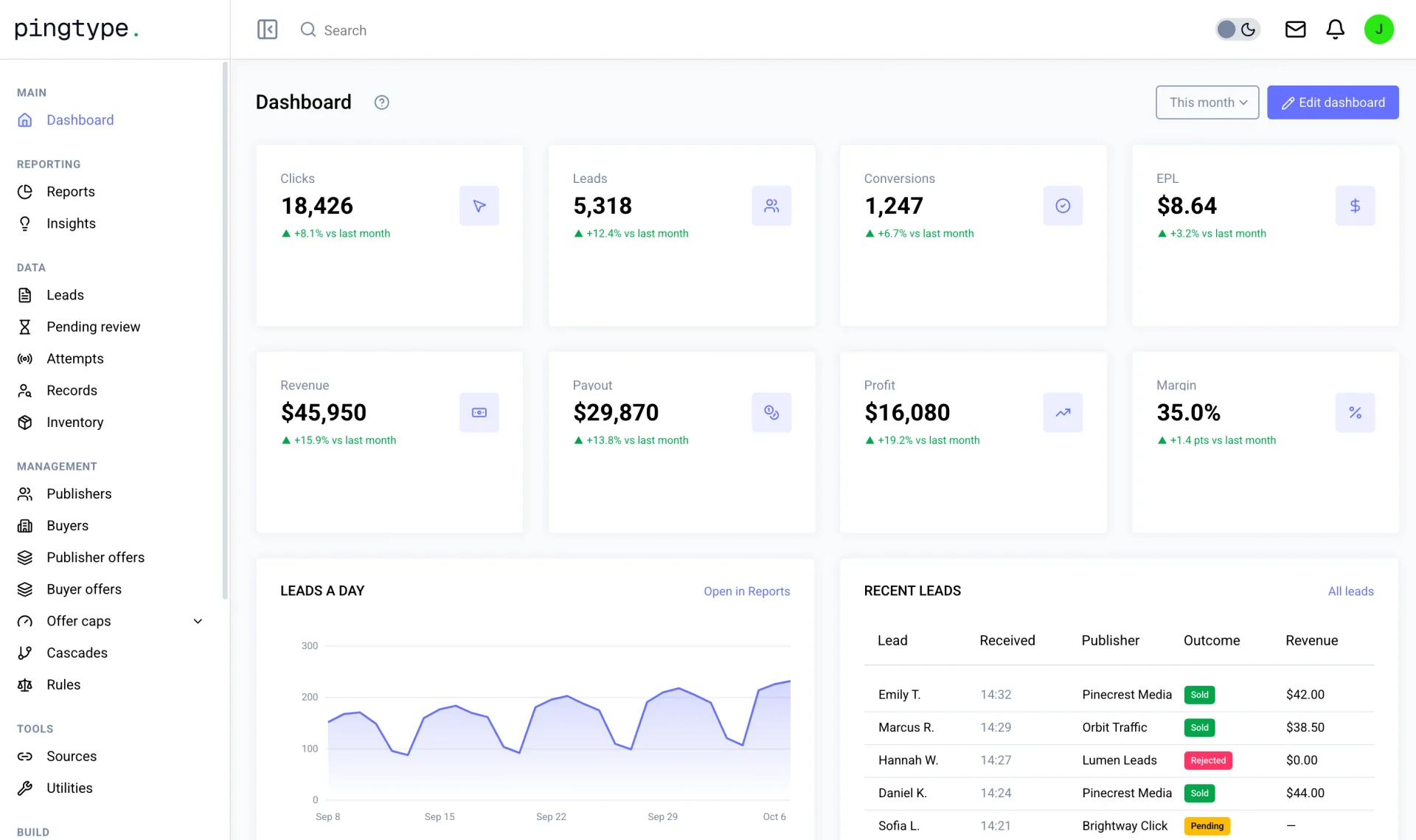1416x840 pixels.
Task: Click the +12.4% vs last month text
Action: click(x=637, y=233)
